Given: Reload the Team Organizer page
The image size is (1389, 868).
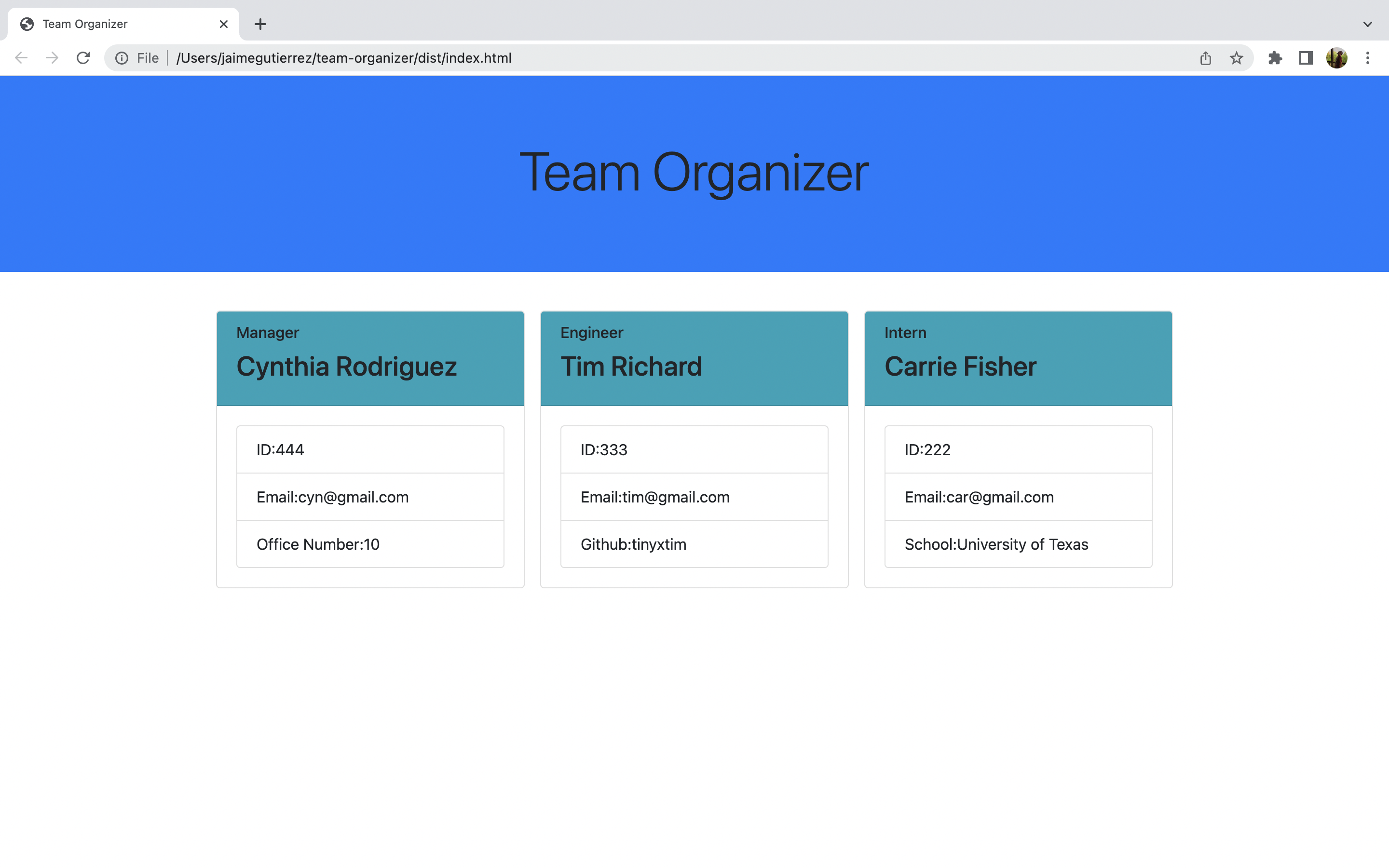Looking at the screenshot, I should pos(83,58).
